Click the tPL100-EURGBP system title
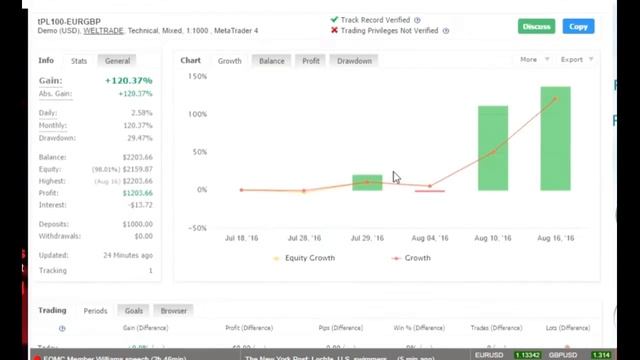This screenshot has width=640, height=360. [69, 22]
